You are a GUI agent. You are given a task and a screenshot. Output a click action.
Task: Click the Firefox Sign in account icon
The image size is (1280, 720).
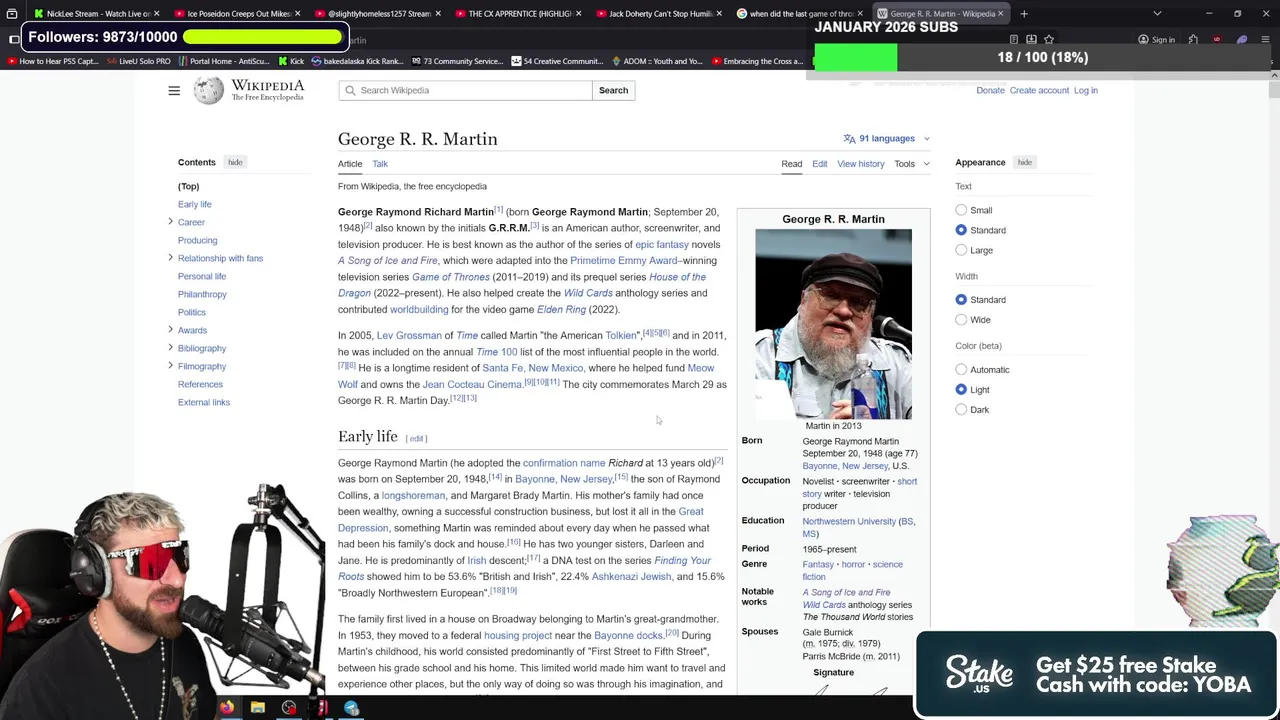click(1156, 40)
